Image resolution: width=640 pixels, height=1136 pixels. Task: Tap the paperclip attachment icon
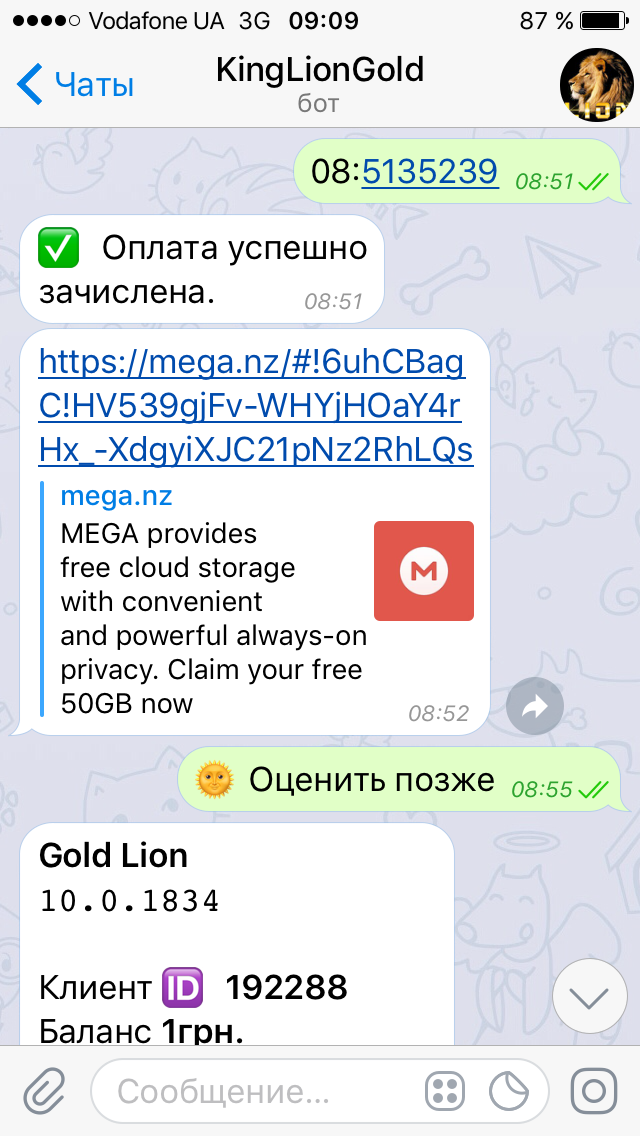coord(45,1090)
